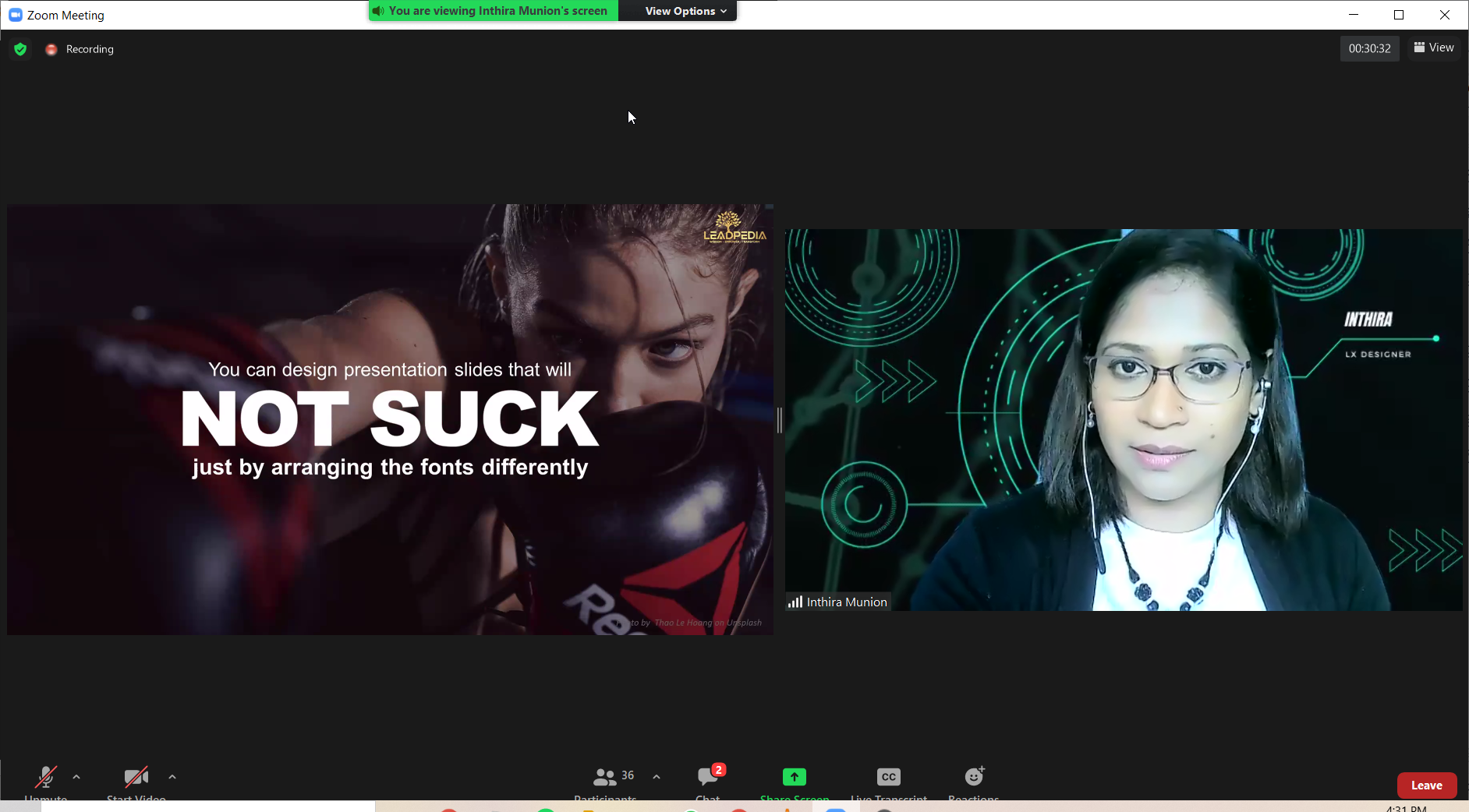Click the green encryption shield icon
Screen dimensions: 1469x812
pyautogui.click(x=21, y=49)
